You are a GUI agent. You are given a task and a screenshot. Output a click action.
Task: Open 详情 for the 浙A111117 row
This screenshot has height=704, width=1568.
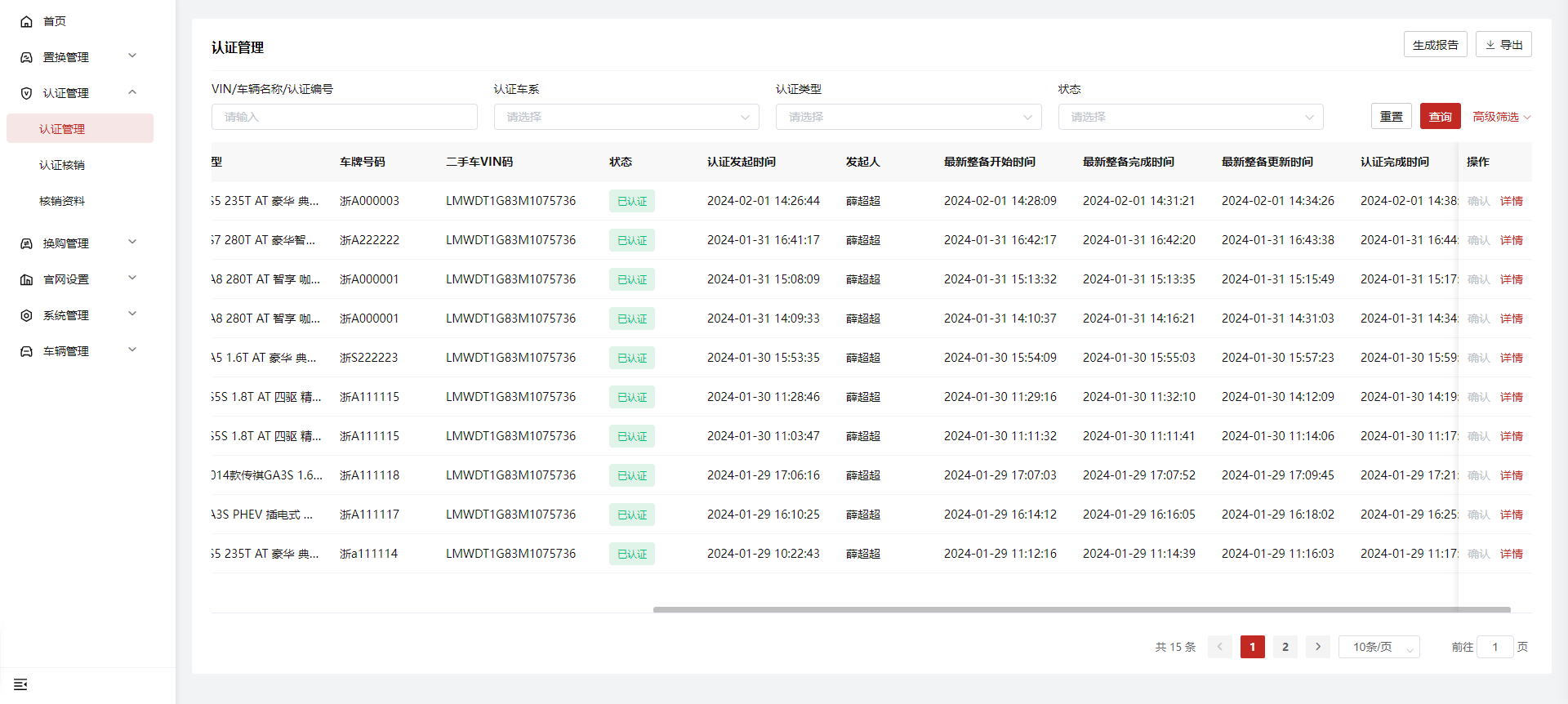(x=1511, y=515)
